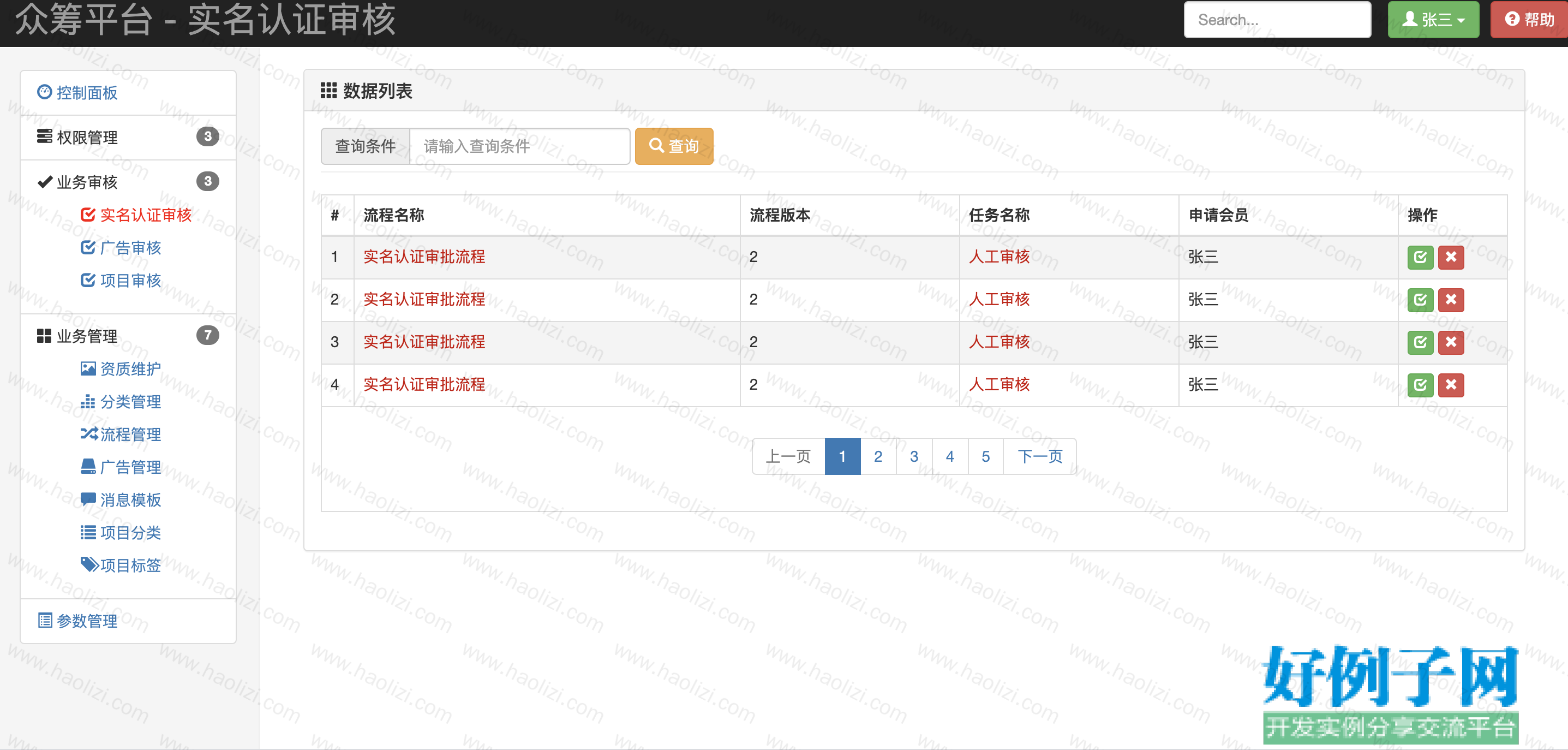Viewport: 1568px width, 750px height.
Task: Click 人工审核 task in row 2
Action: click(1000, 300)
